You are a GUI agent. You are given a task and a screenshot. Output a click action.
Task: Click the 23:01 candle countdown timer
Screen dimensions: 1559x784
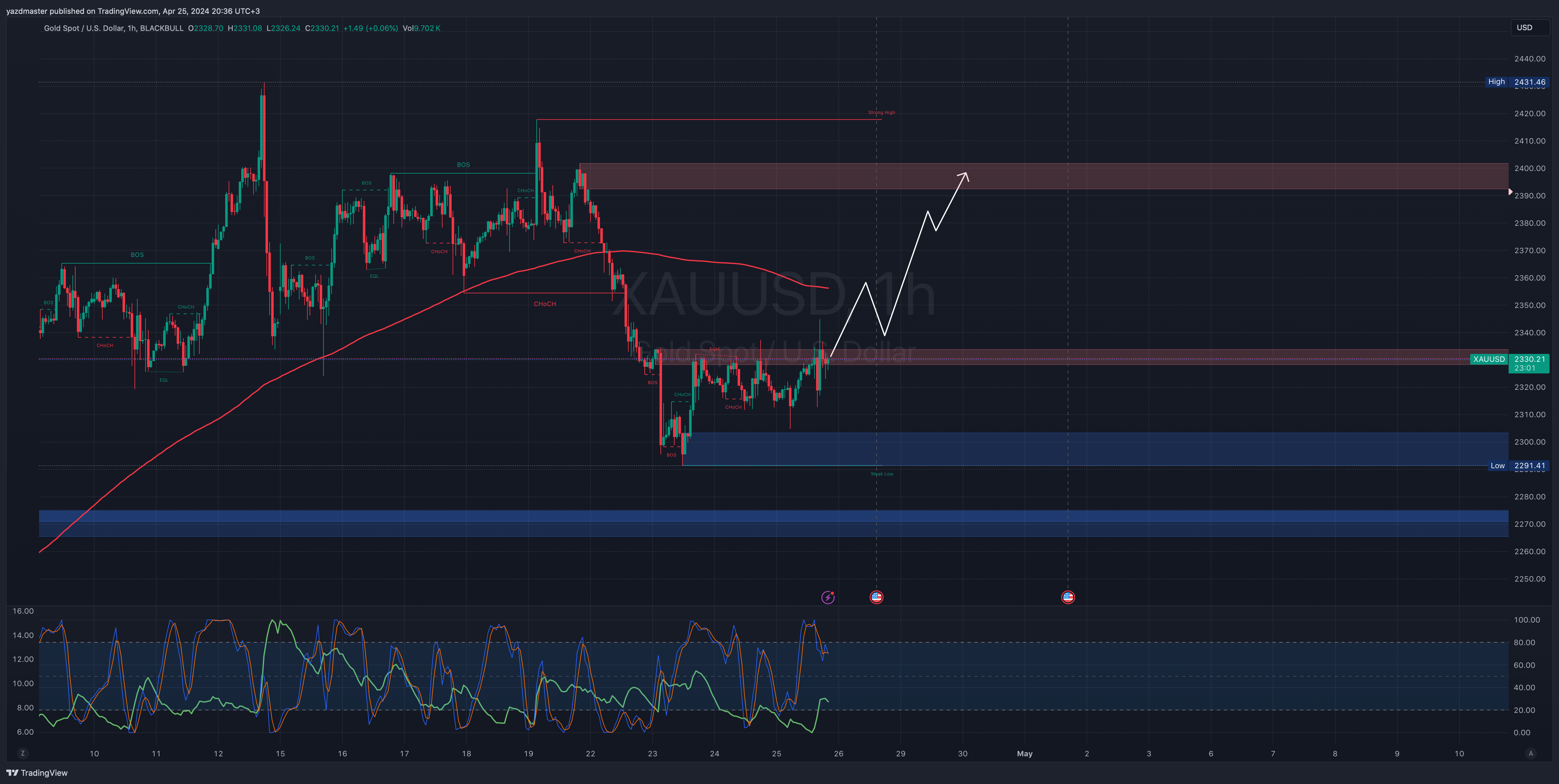pos(1525,368)
